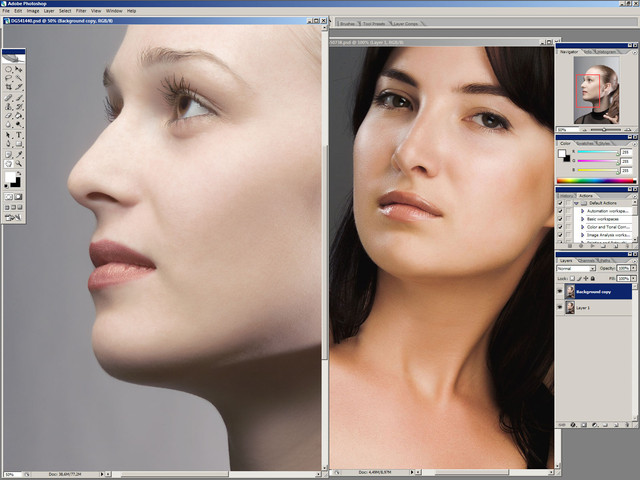The image size is (640, 480).
Task: Swap foreground and background colors icon
Action: (19, 173)
